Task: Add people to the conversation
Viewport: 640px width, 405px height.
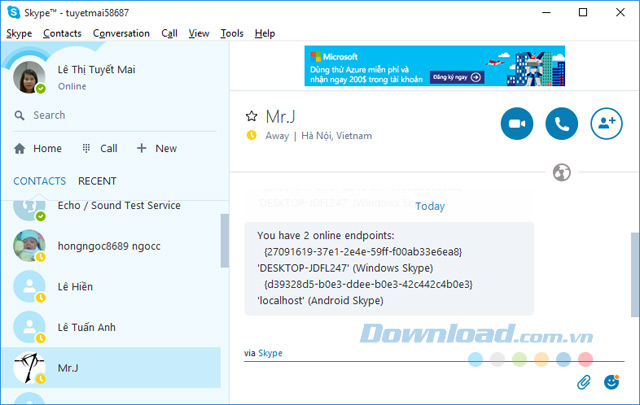Action: 607,123
